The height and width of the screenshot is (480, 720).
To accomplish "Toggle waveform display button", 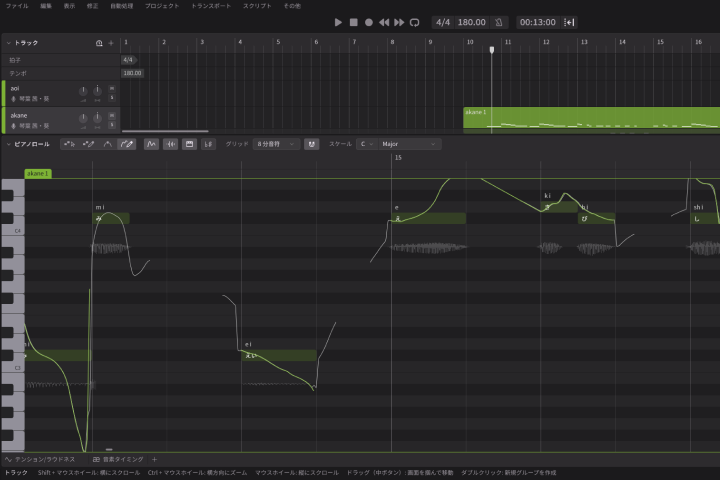I will tap(170, 144).
